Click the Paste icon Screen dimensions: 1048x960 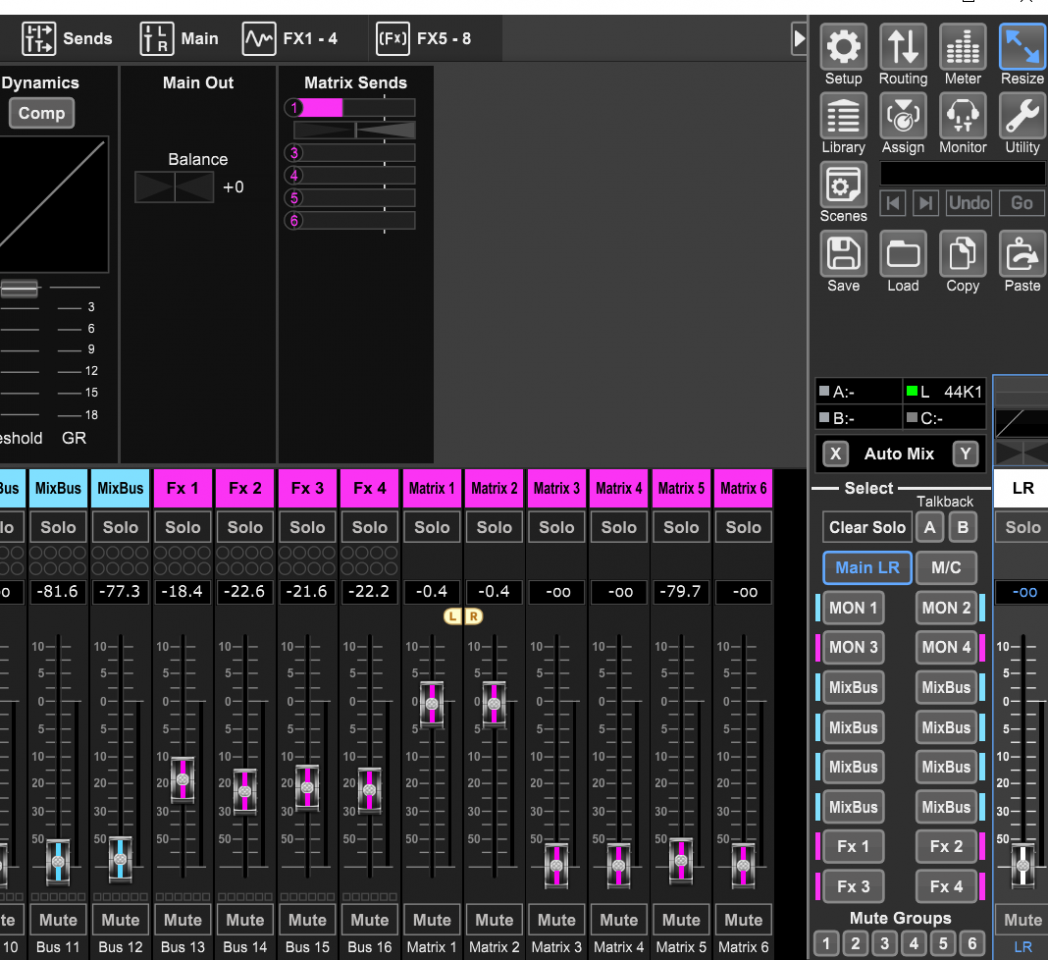pyautogui.click(x=1022, y=254)
